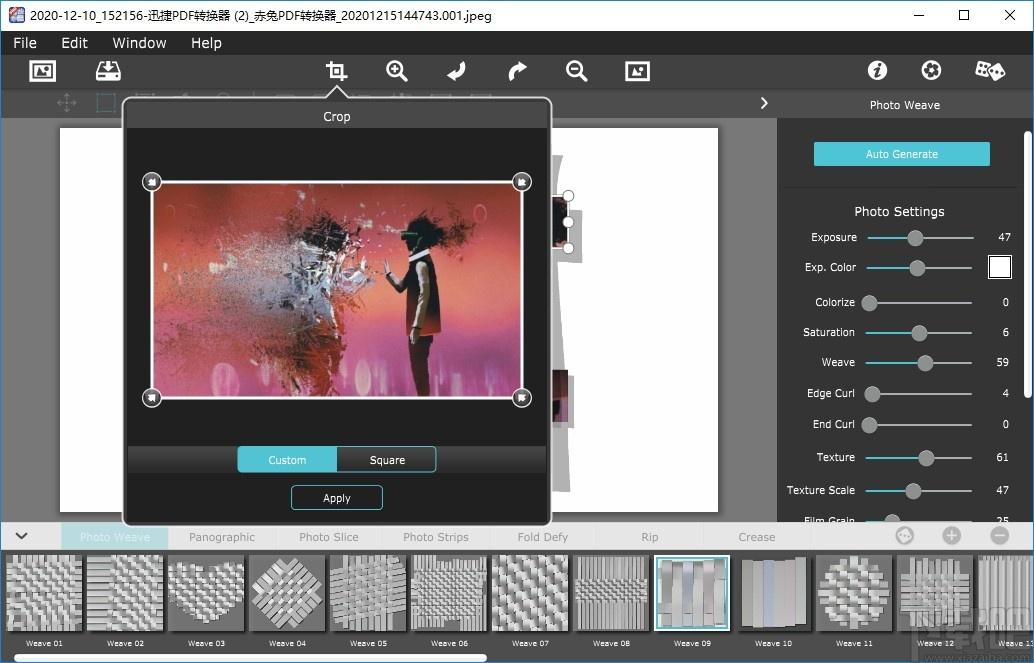
Task: Click the fit image to window icon
Action: pyautogui.click(x=637, y=71)
